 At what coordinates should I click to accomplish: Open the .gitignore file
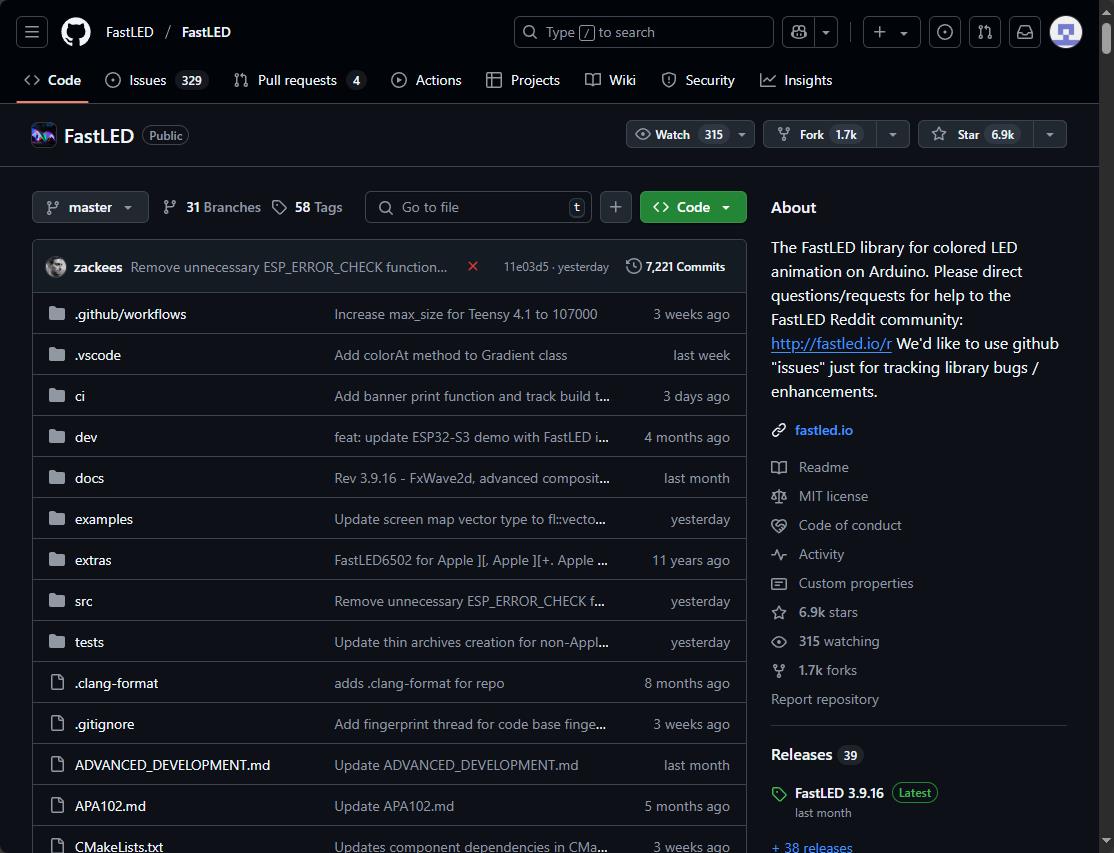click(x=104, y=724)
